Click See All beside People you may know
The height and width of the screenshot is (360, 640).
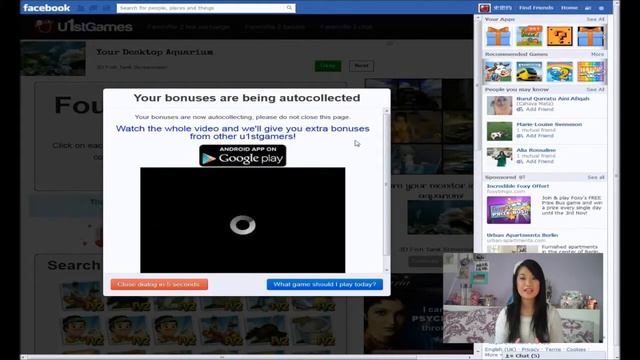[595, 89]
